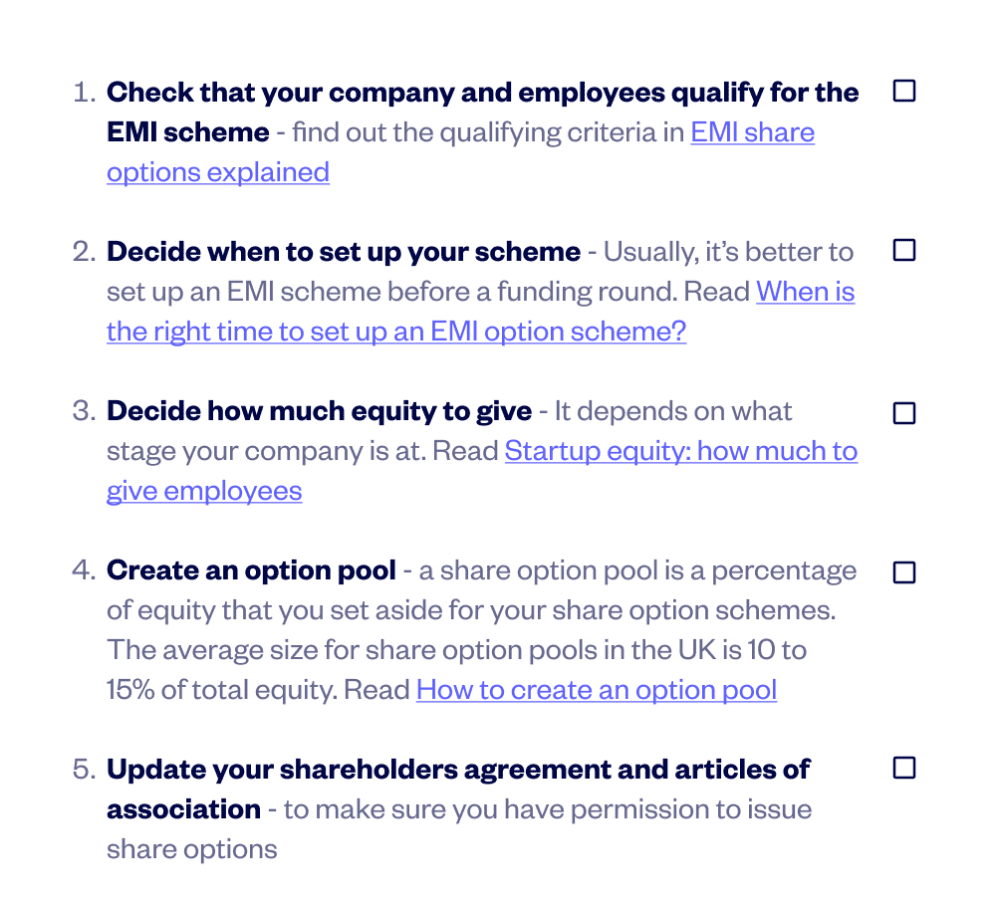Viewport: 1000px width, 904px height.
Task: Check the box for 'Decide how much equity to give'
Action: [x=904, y=411]
